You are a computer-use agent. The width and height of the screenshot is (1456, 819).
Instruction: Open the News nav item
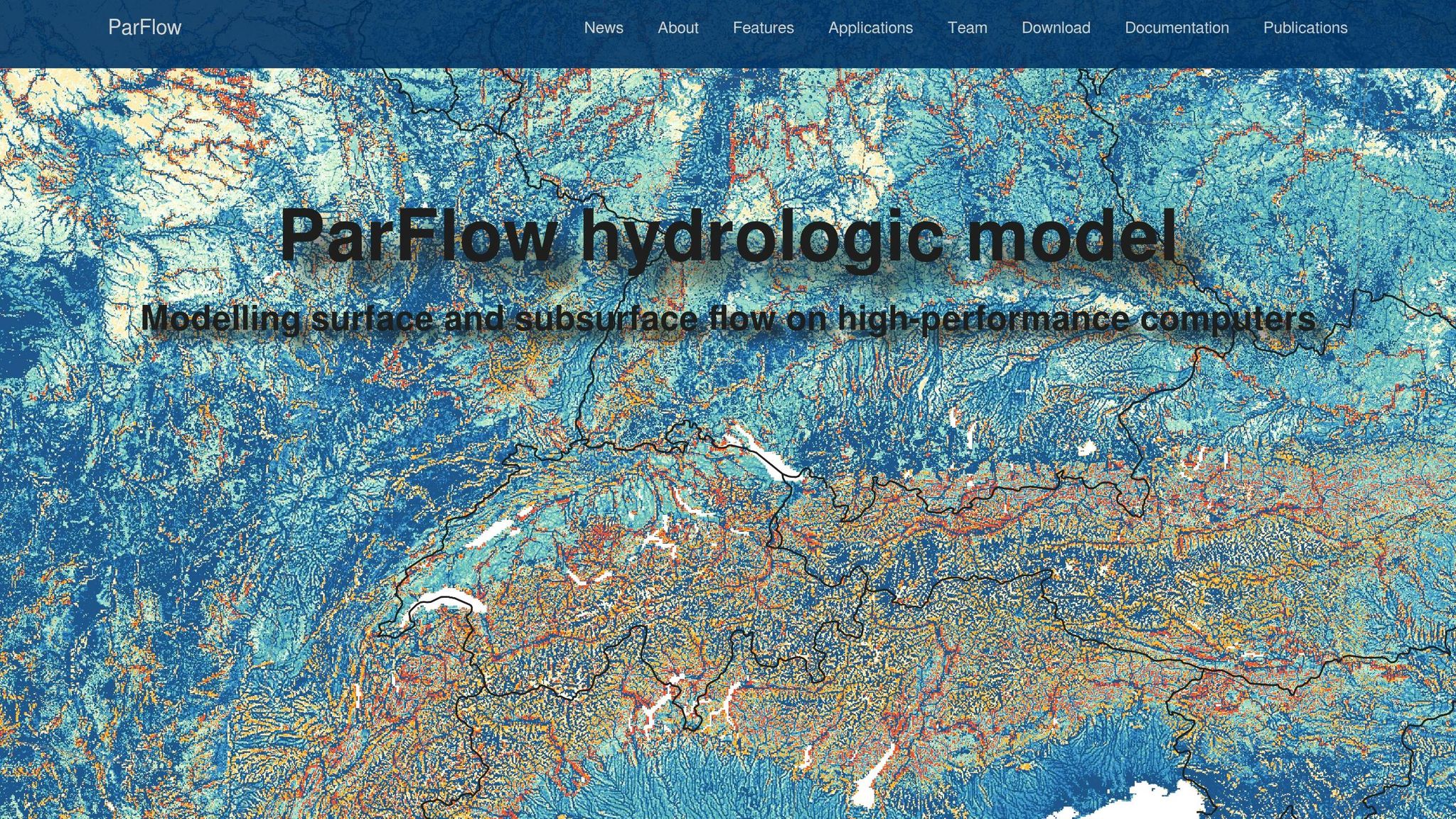604,28
